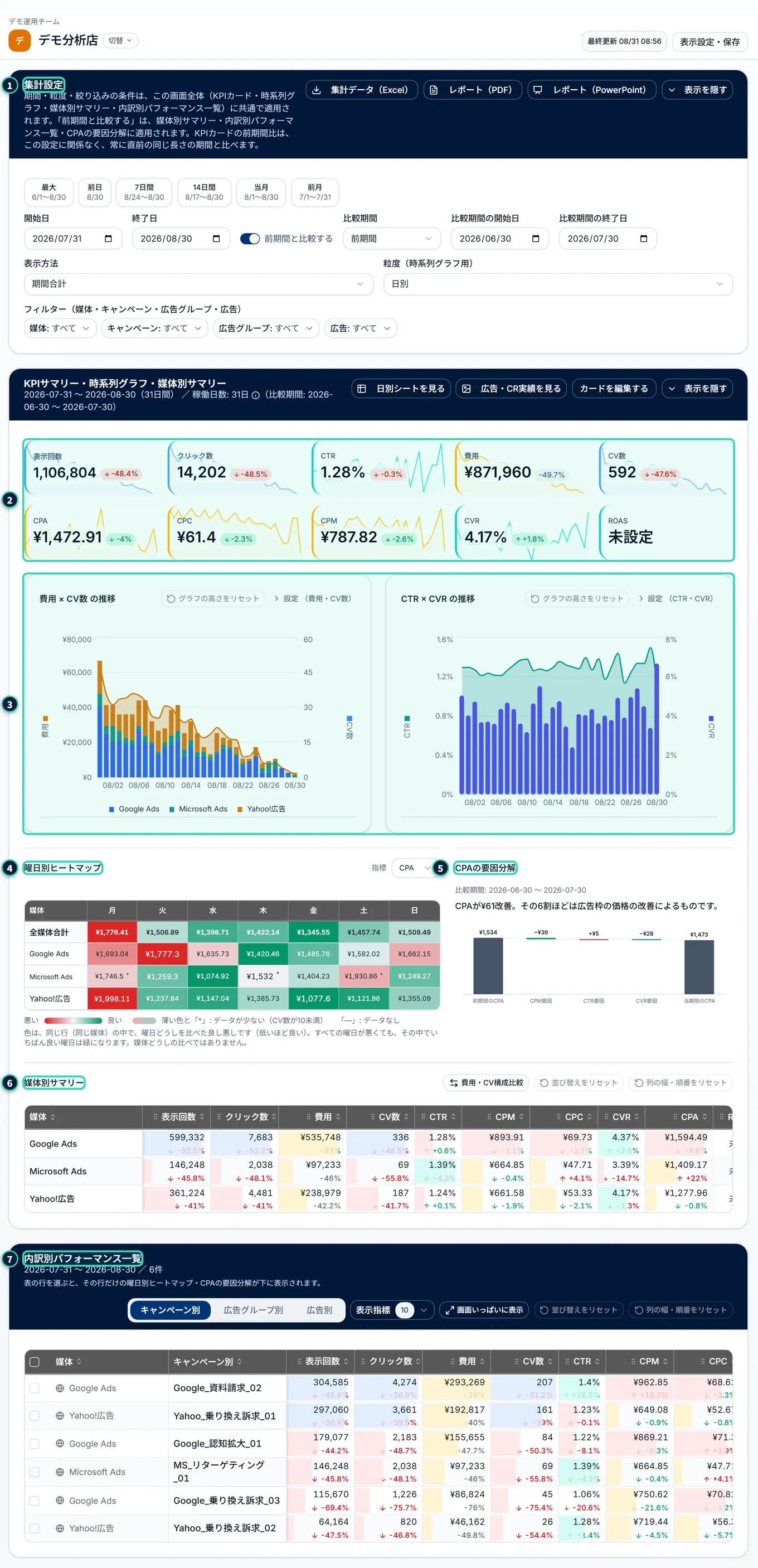Select the 7日間 date preset
The image size is (758, 1568).
click(144, 192)
